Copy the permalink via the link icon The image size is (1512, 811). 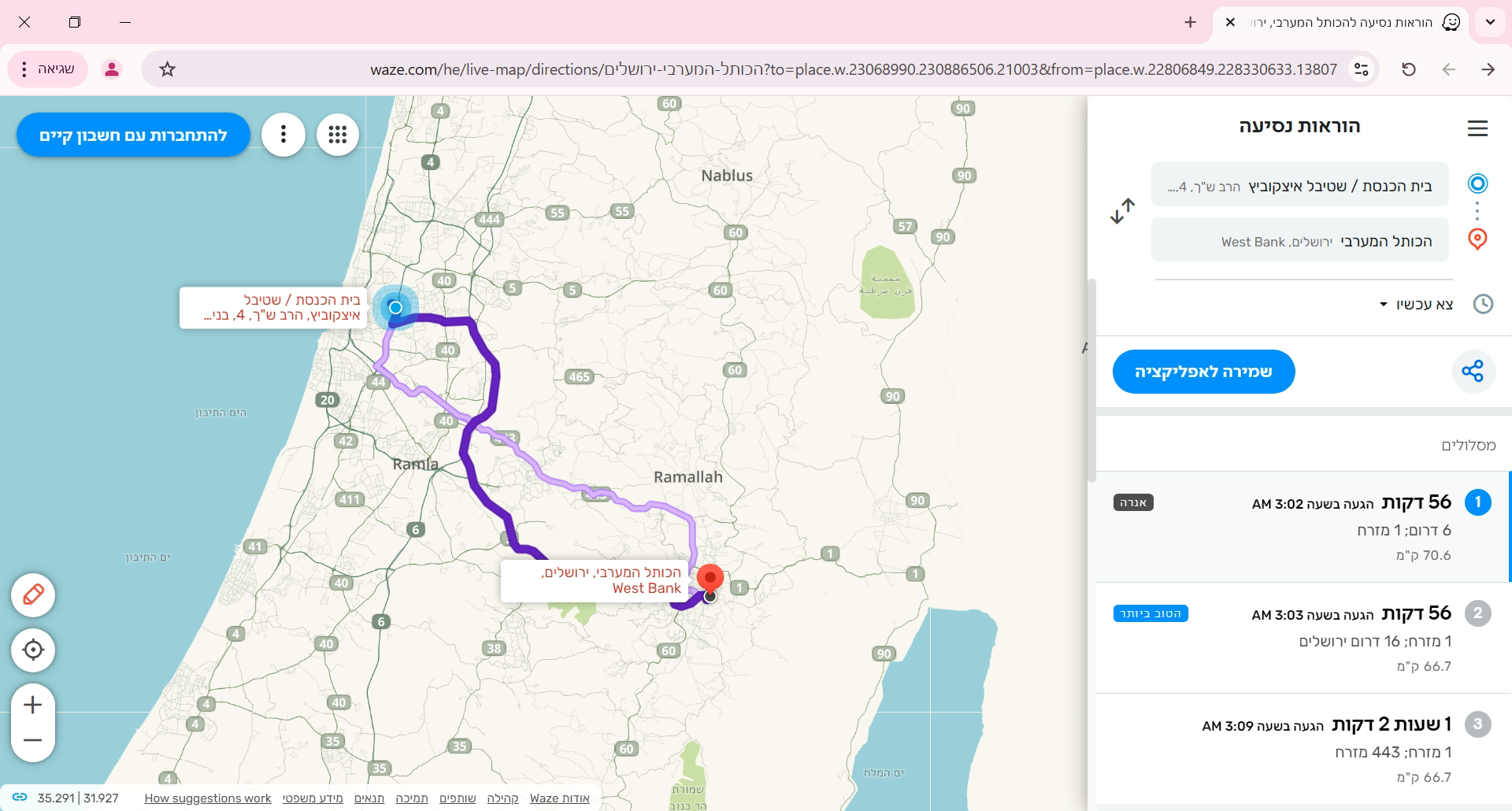coord(20,798)
